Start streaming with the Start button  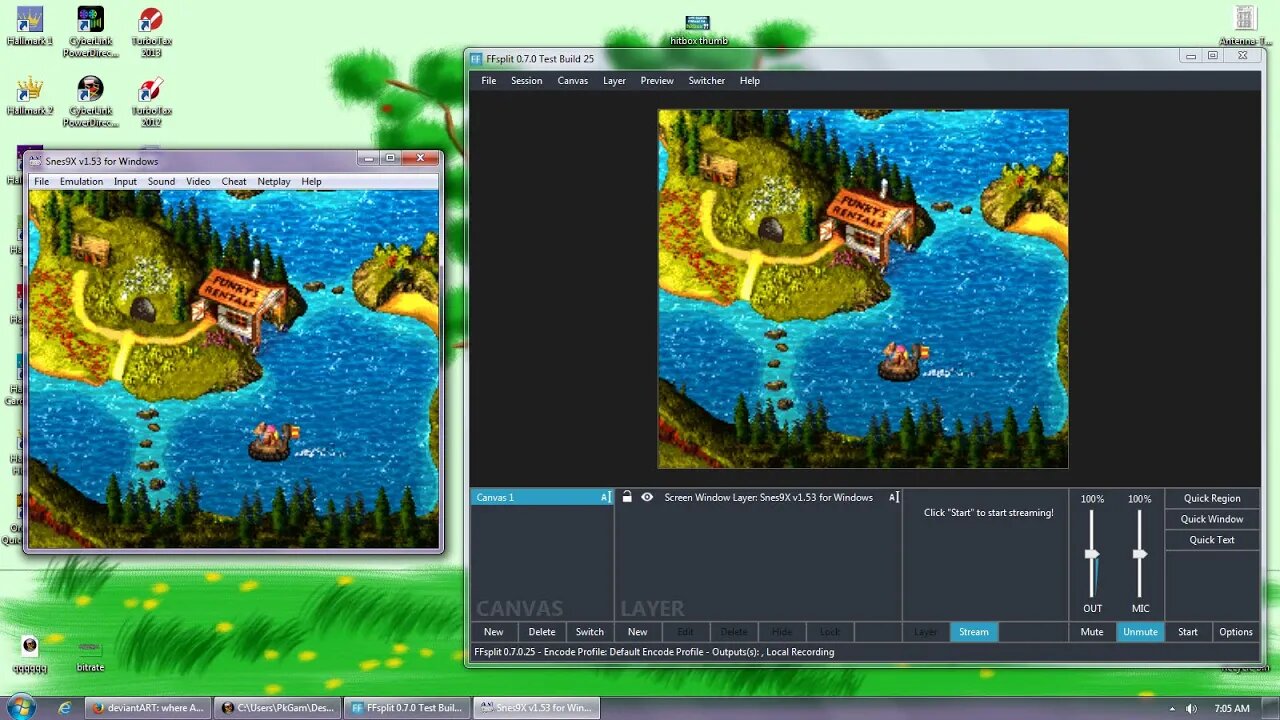(1188, 632)
